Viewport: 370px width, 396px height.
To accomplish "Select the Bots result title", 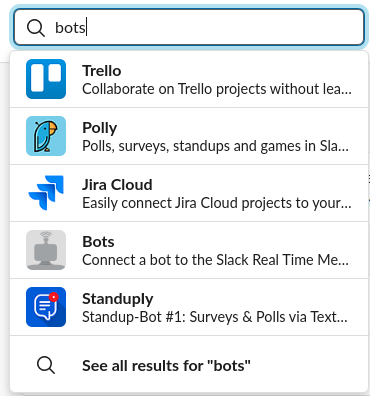I will (x=98, y=242).
